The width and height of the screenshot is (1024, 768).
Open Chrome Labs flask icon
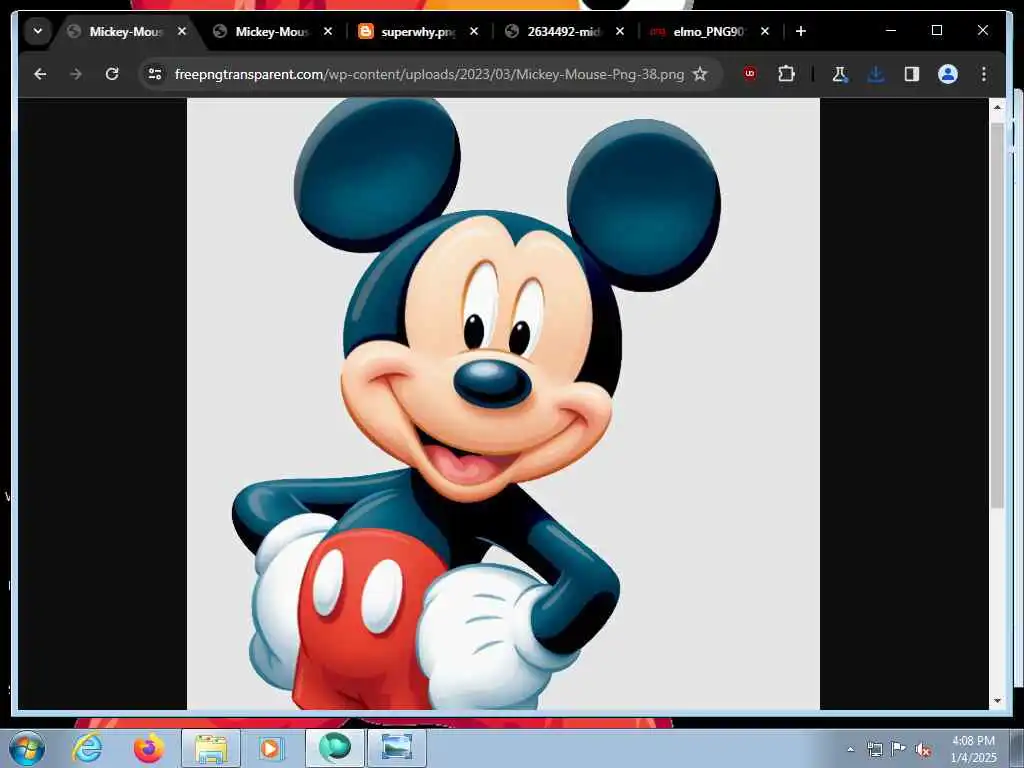point(840,74)
